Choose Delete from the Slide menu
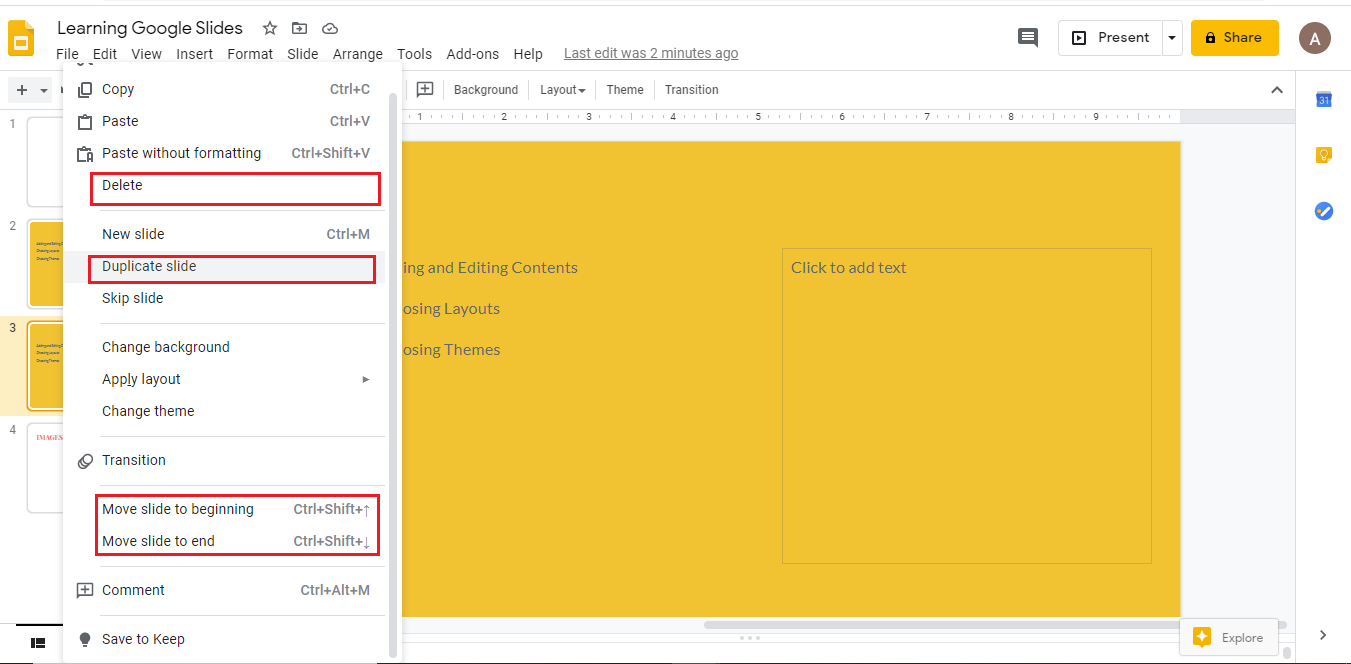Image resolution: width=1351 pixels, height=664 pixels. tap(224, 185)
